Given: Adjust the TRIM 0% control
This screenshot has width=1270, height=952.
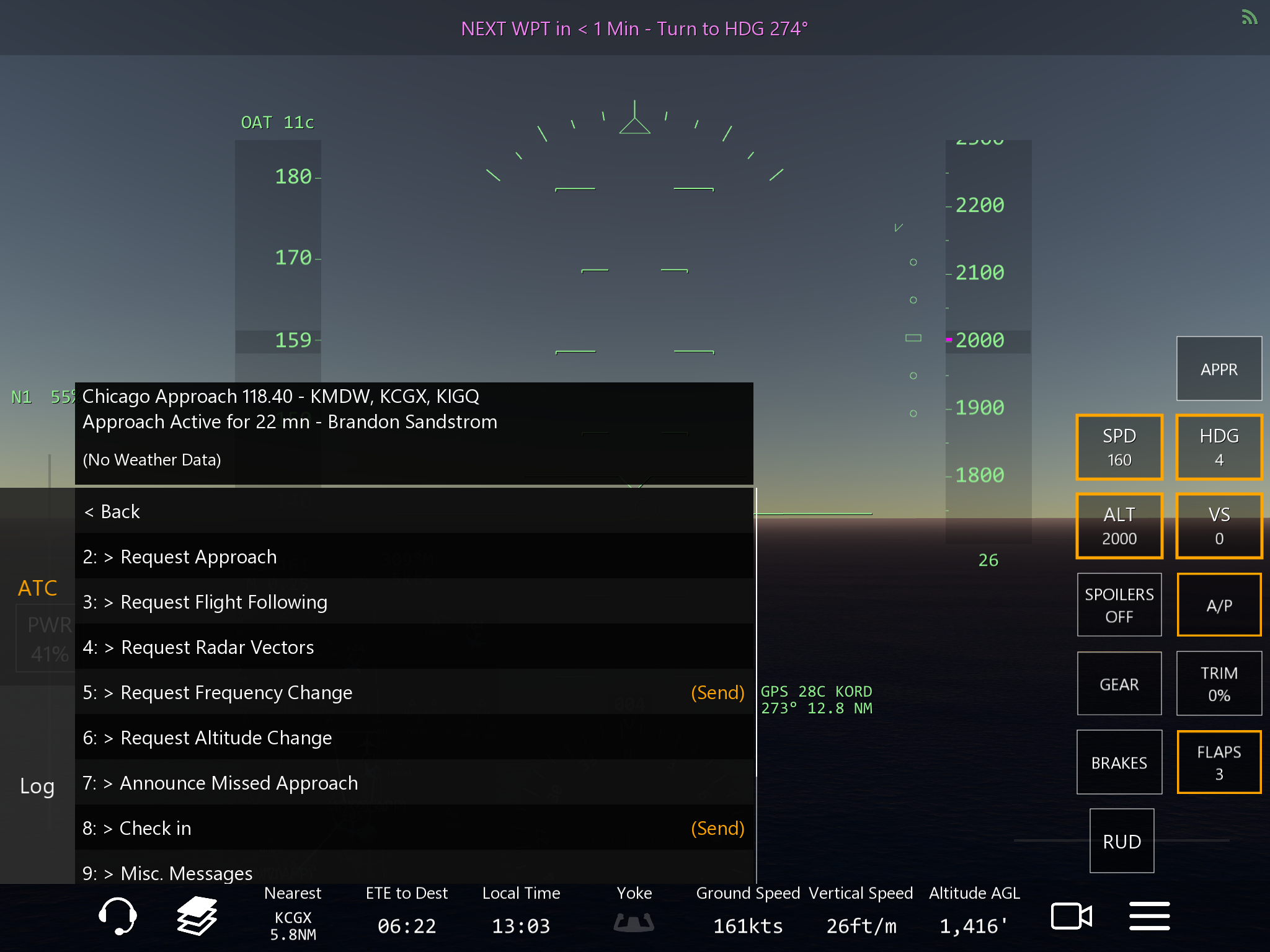Looking at the screenshot, I should point(1219,684).
